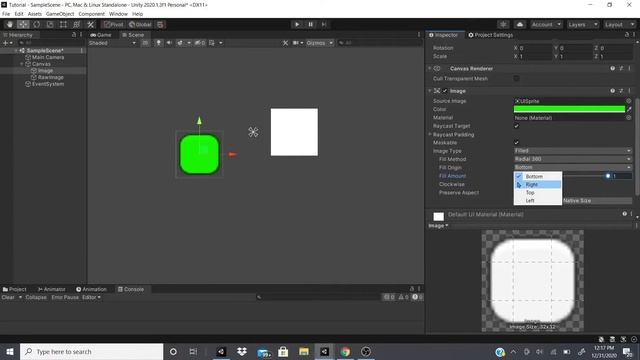Open the custom editor tools icon
The image size is (640, 360).
pos(91,24)
